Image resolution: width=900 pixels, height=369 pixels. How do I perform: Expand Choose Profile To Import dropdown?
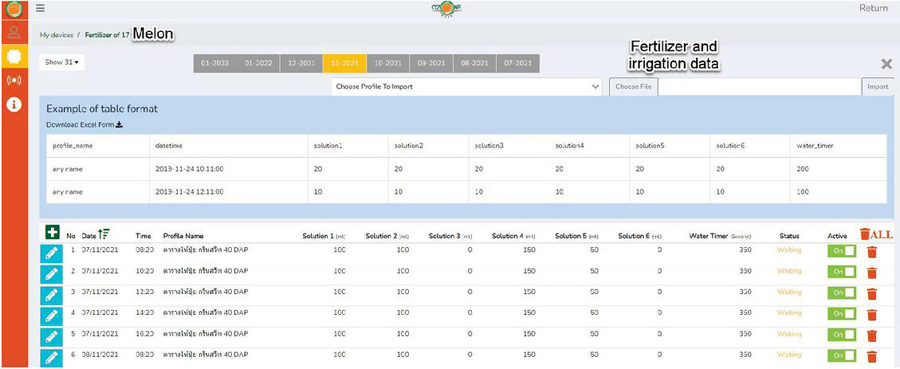point(466,87)
